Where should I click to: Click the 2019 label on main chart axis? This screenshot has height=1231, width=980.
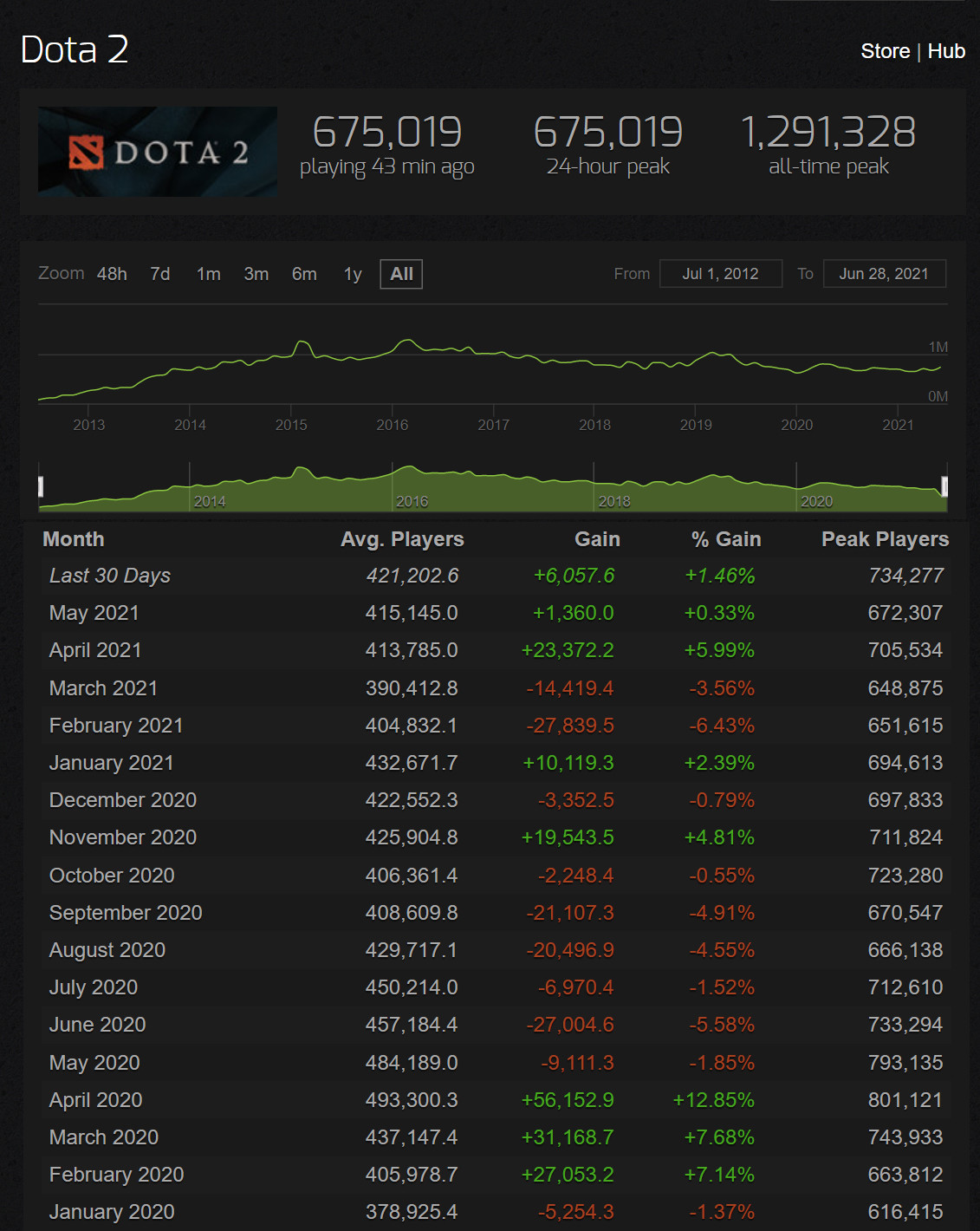696,425
